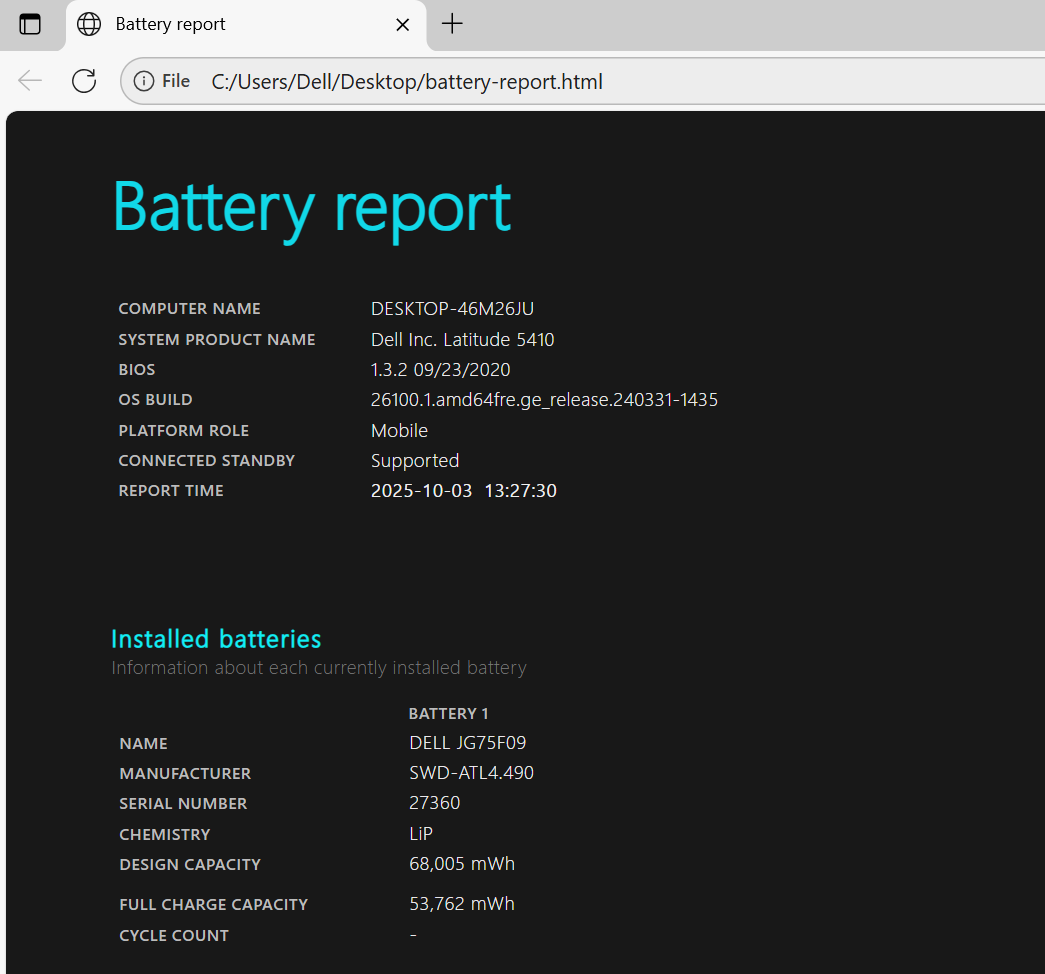Click the OS build version string
This screenshot has height=974, width=1045.
pos(544,400)
